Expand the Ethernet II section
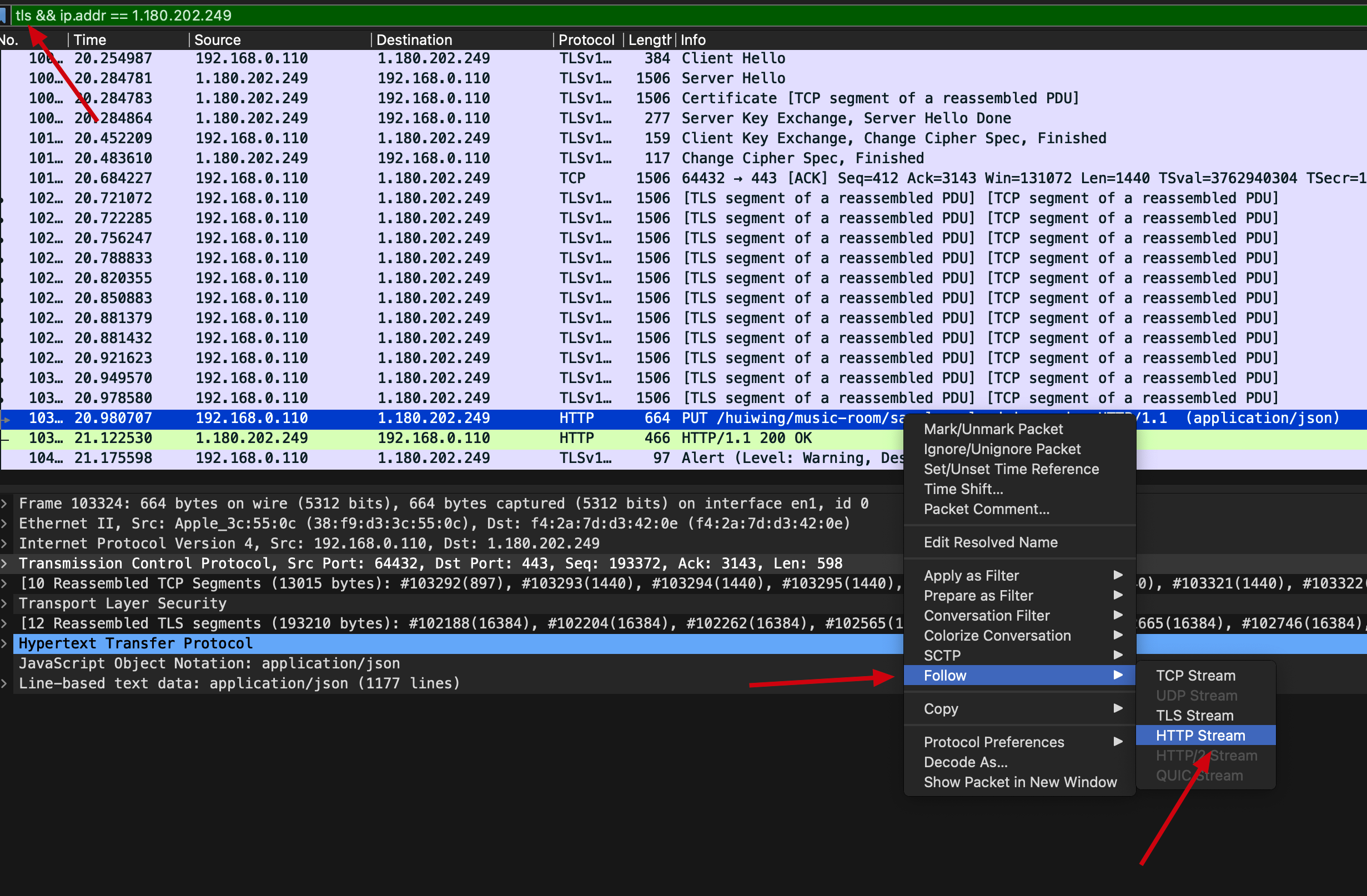This screenshot has width=1367, height=896. 4,523
